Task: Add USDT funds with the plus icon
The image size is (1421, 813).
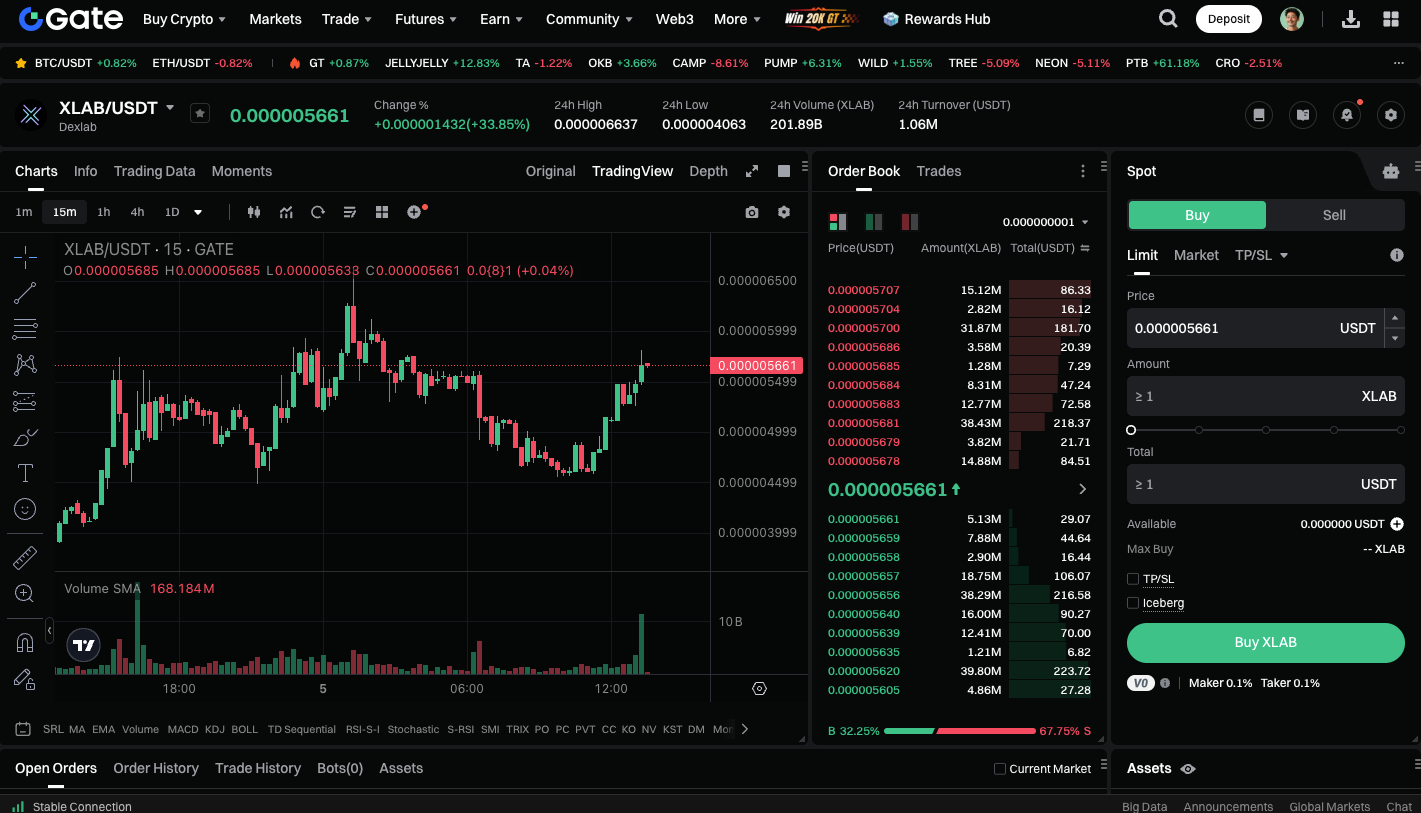Action: (1397, 524)
